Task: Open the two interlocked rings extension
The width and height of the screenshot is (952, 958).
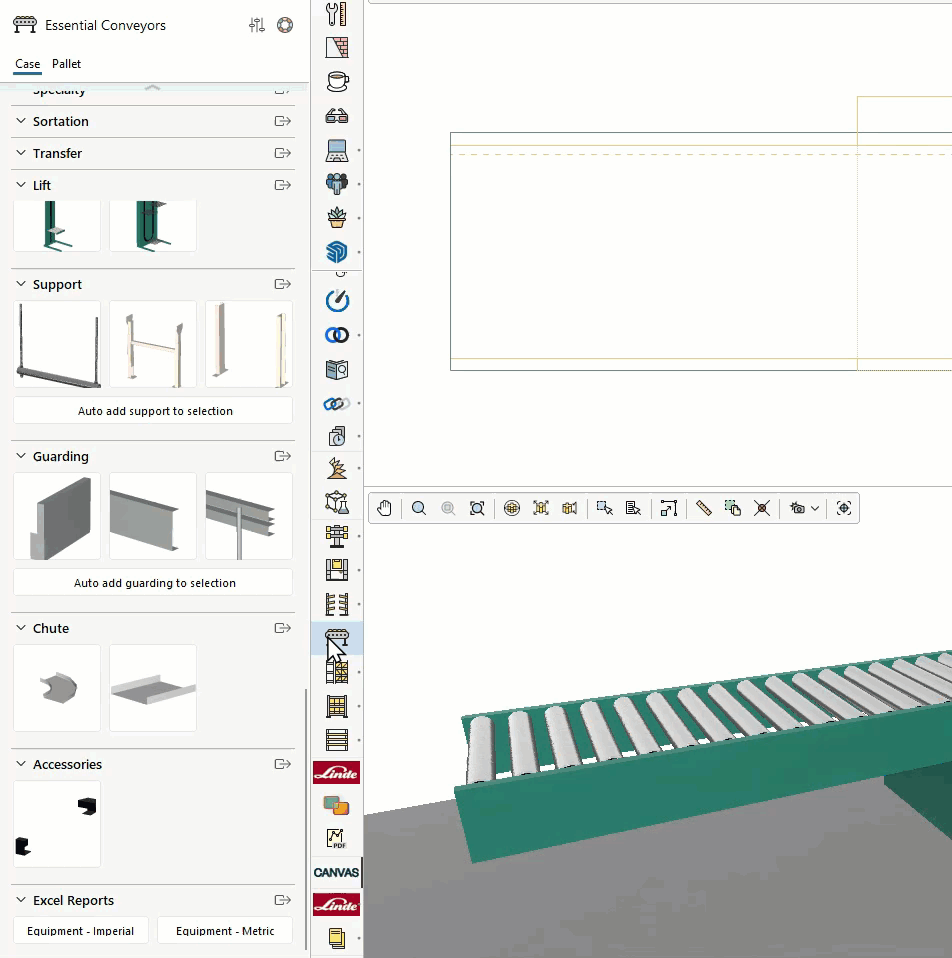Action: 337,335
